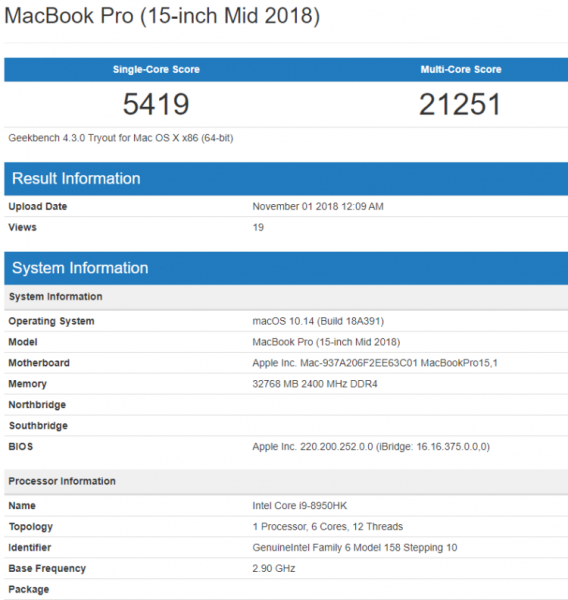The height and width of the screenshot is (600, 568).
Task: Click the Base Frequency label
Action: coord(47,569)
